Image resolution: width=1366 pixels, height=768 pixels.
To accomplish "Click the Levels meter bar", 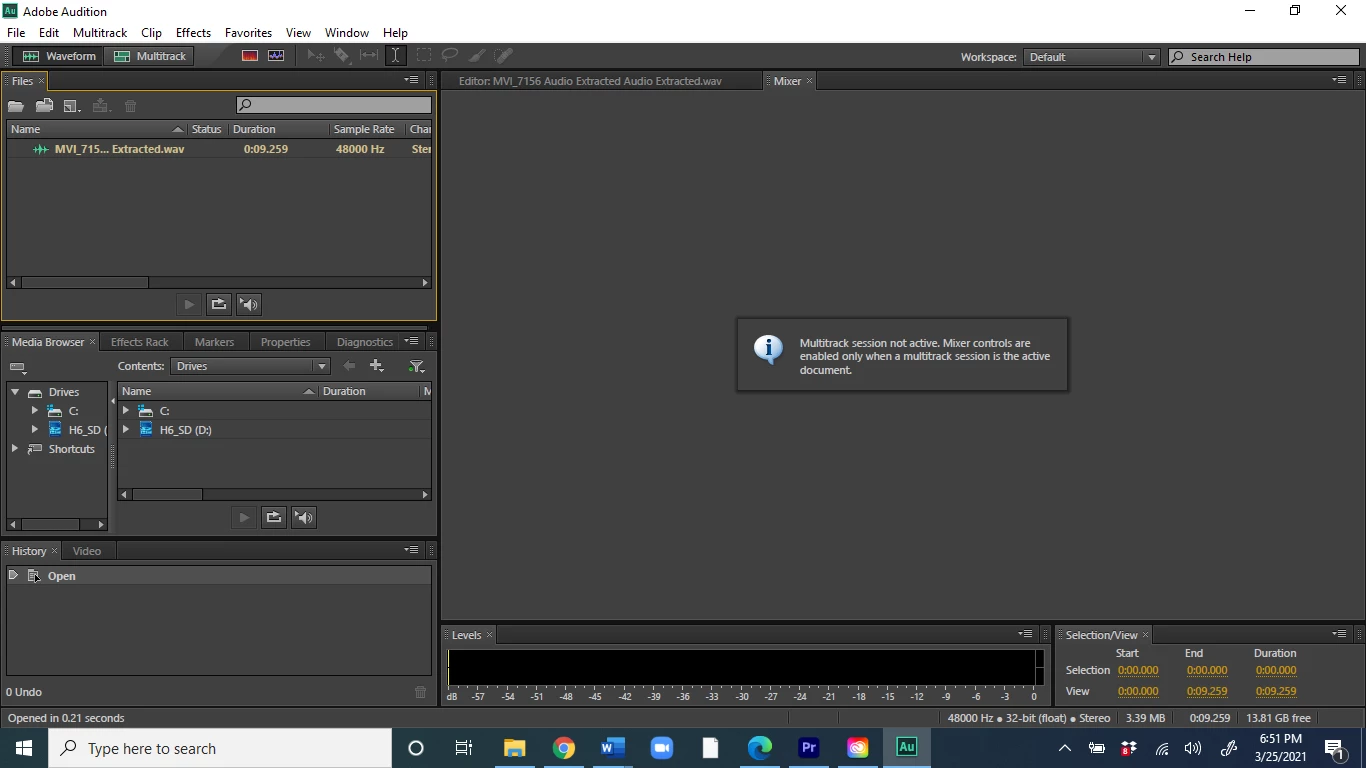I will [746, 667].
